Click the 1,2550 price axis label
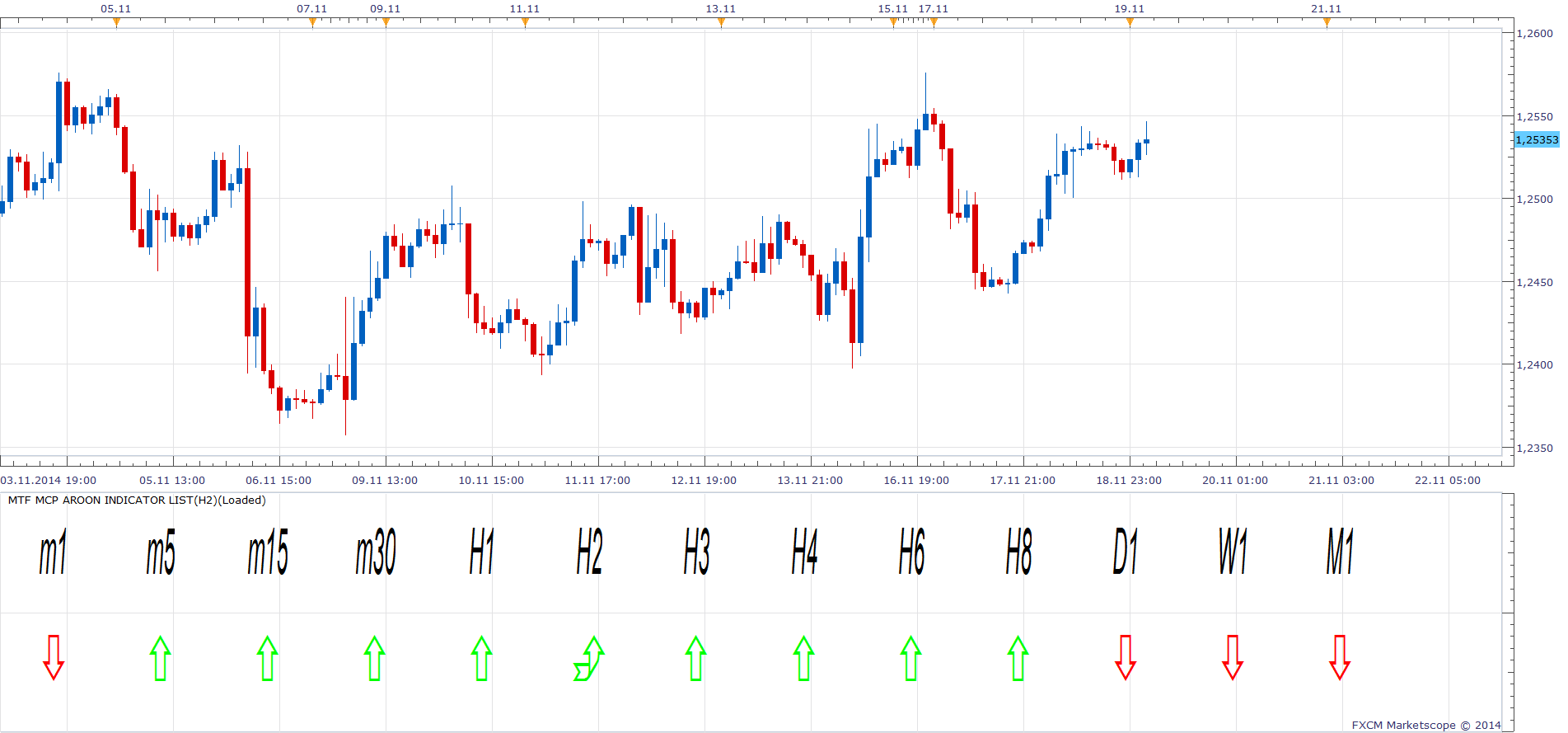Image resolution: width=1568 pixels, height=733 pixels. [1535, 117]
